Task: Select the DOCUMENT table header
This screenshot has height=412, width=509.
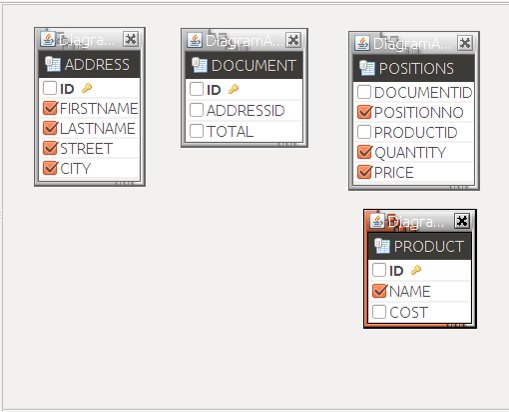Action: (x=244, y=65)
